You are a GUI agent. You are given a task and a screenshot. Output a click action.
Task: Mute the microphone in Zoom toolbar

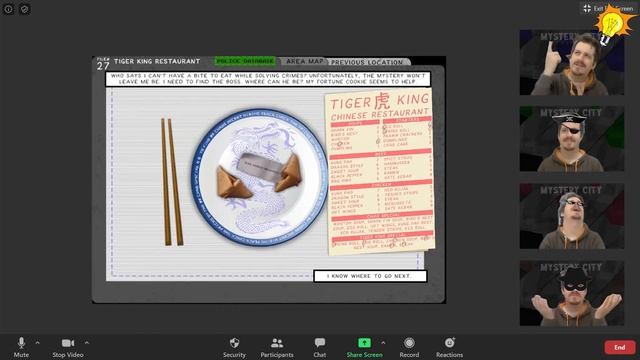(x=21, y=347)
